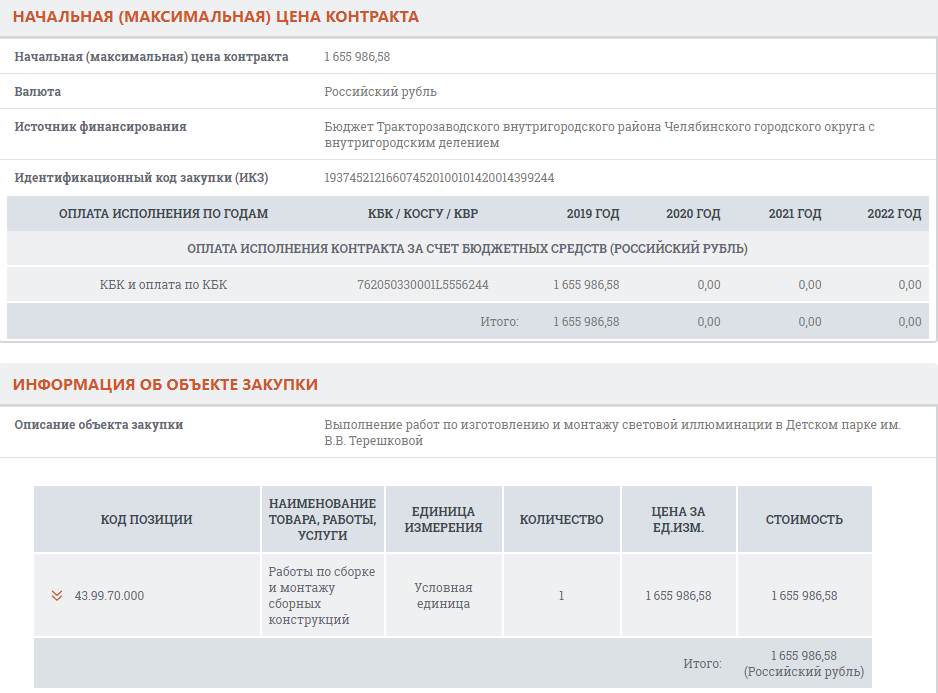Click the description 'Выполнение работ по изготовлению и монтажу'

tap(613, 433)
